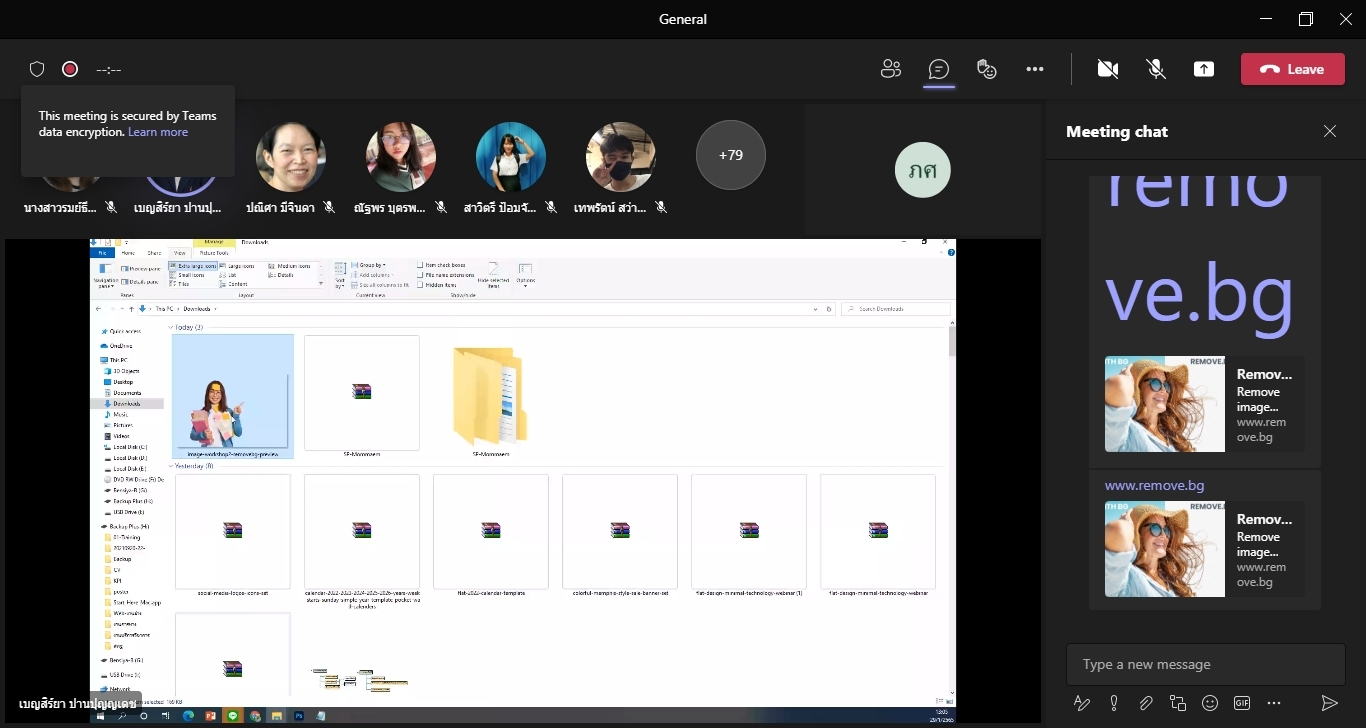Send the chat message
The image size is (1366, 728).
pyautogui.click(x=1329, y=703)
